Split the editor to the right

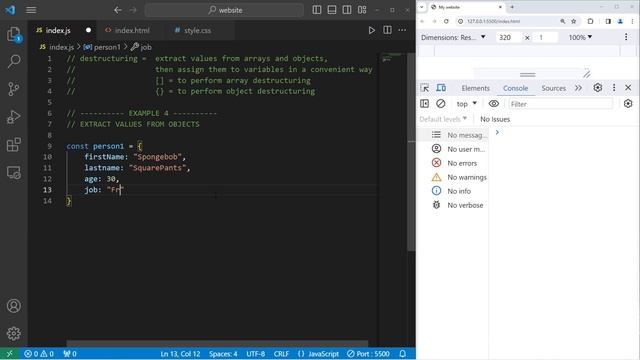387,30
